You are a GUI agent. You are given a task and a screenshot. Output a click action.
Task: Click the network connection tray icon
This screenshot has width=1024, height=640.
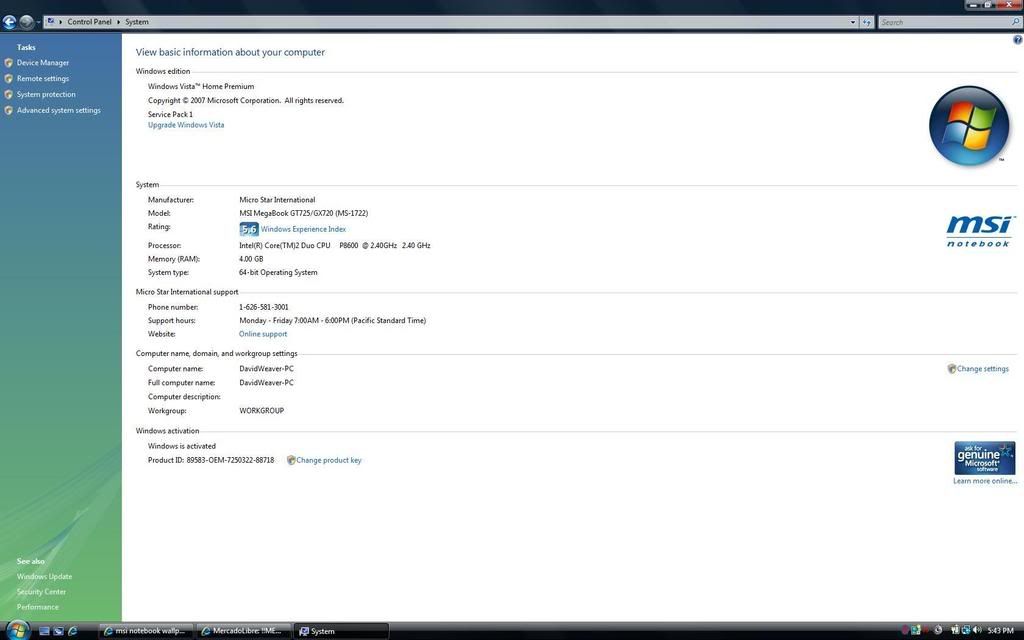click(x=966, y=630)
